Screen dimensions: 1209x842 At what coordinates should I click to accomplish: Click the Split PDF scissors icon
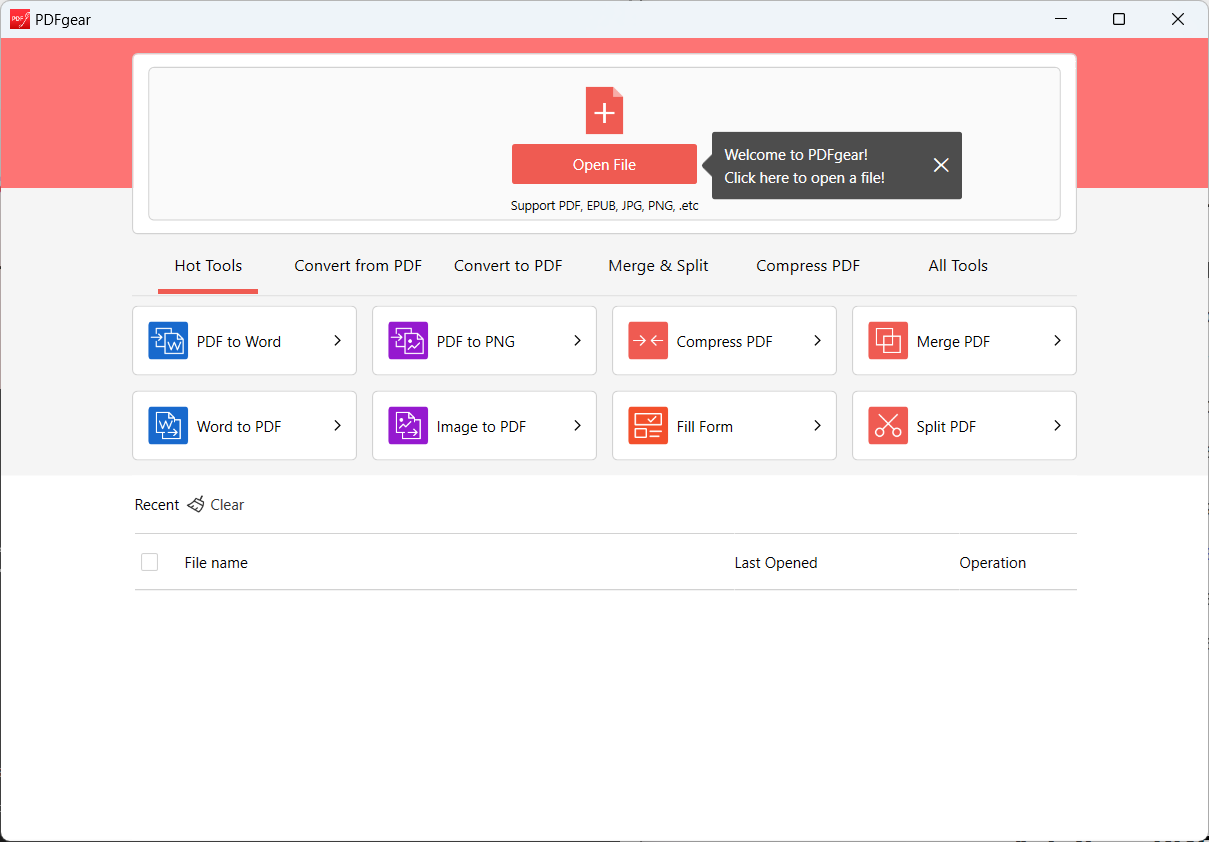point(888,426)
